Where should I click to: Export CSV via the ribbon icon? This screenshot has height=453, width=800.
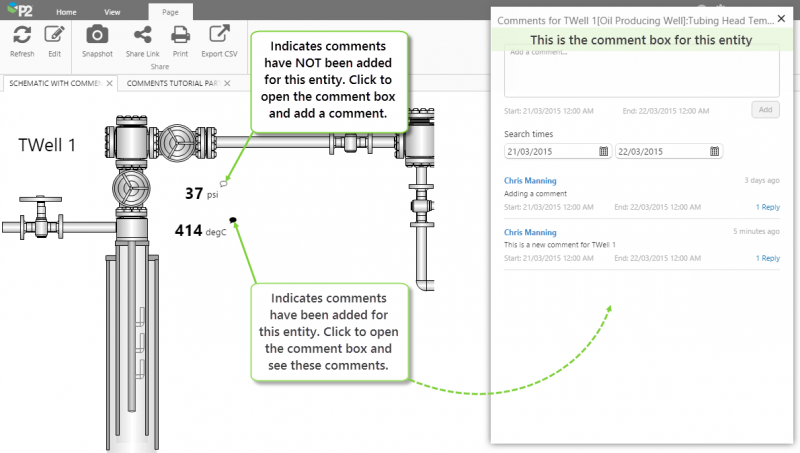[x=219, y=34]
